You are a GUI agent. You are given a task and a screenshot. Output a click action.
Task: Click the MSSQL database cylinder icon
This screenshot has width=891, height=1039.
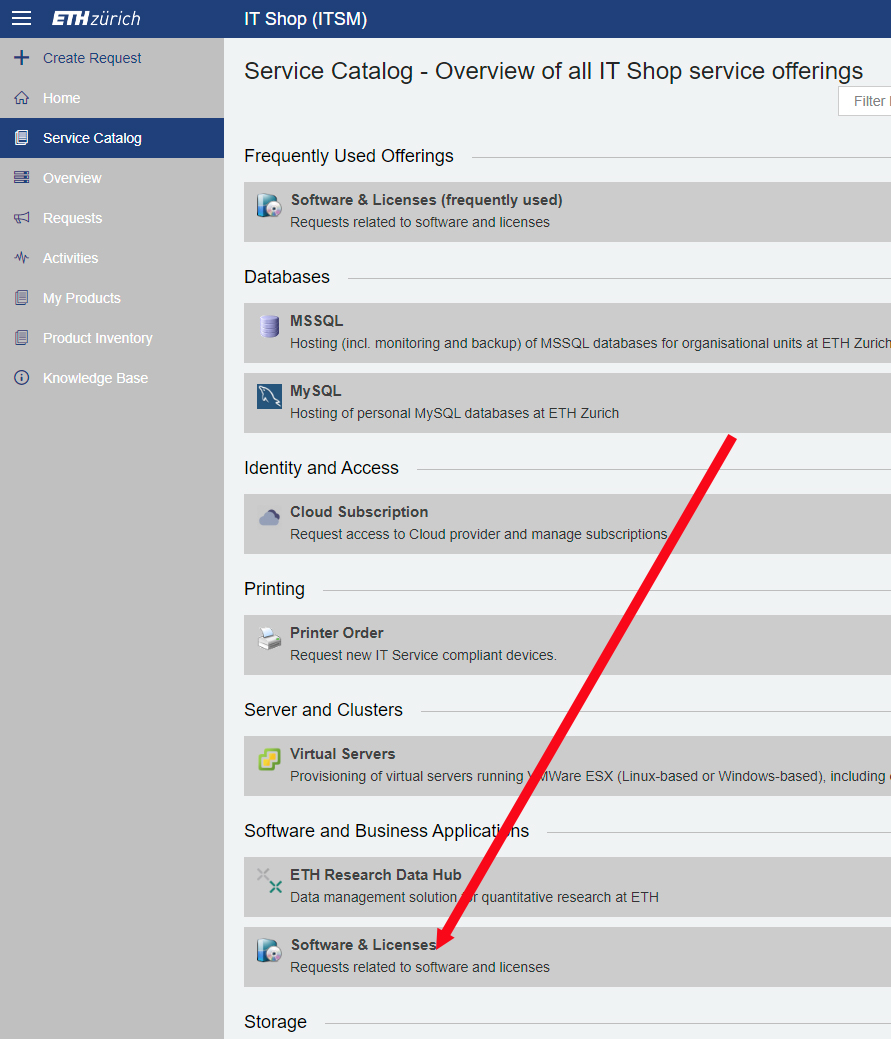pos(269,326)
